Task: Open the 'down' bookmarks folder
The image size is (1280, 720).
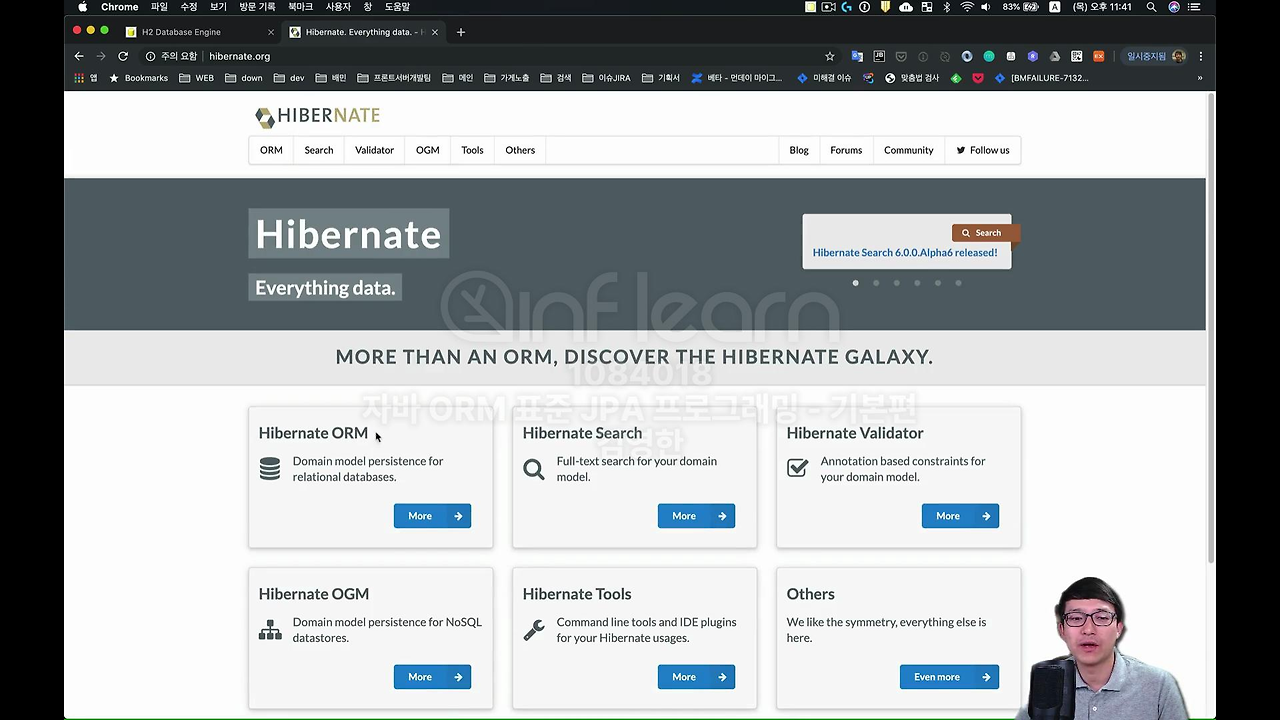Action: pyautogui.click(x=244, y=78)
